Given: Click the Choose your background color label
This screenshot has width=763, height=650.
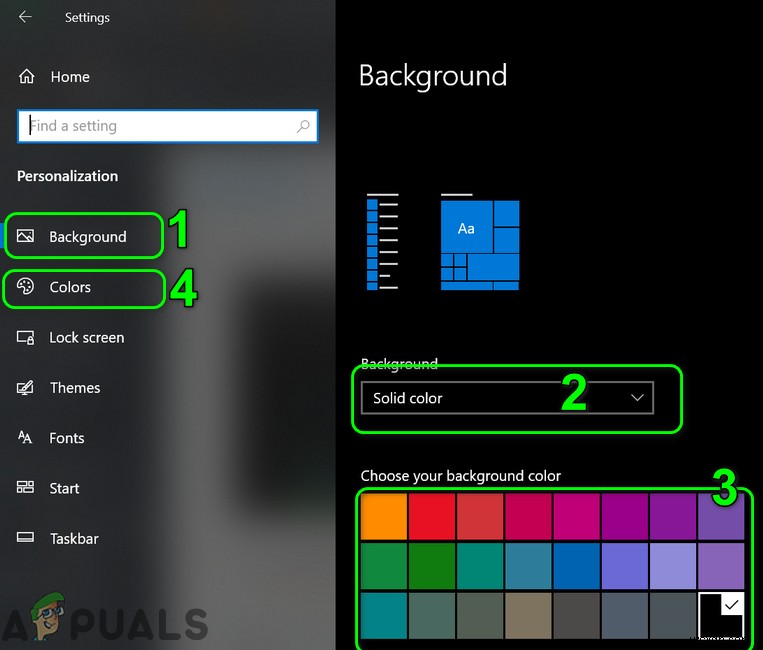Looking at the screenshot, I should tap(460, 476).
